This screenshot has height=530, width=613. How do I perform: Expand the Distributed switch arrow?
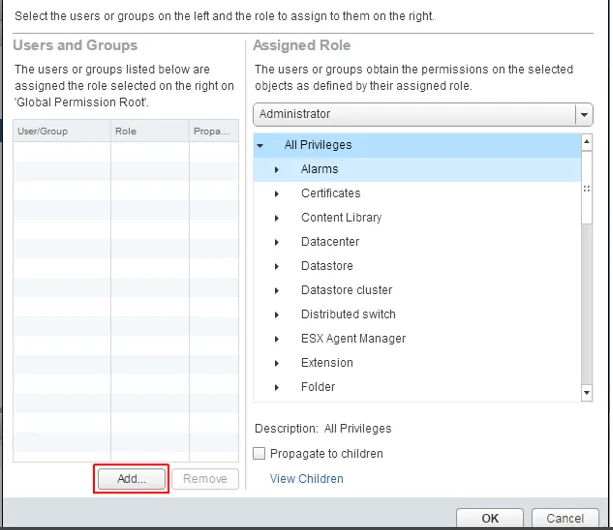277,315
